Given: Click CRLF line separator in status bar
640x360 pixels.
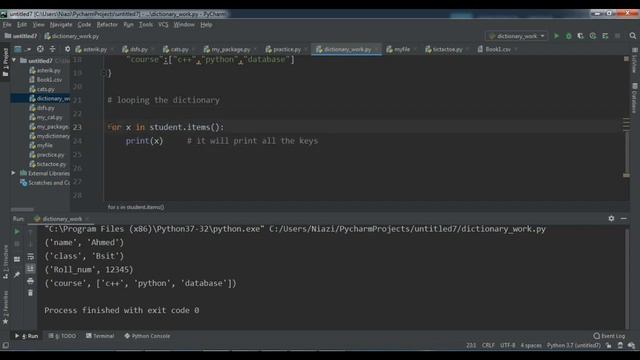Looking at the screenshot, I should 488,345.
